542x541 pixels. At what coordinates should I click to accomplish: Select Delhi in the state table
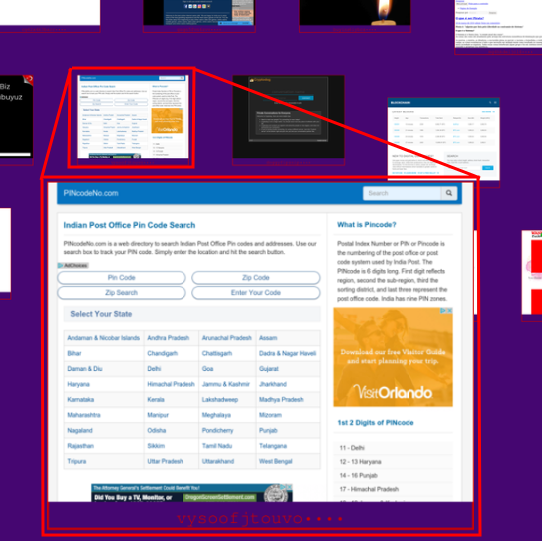[154, 369]
